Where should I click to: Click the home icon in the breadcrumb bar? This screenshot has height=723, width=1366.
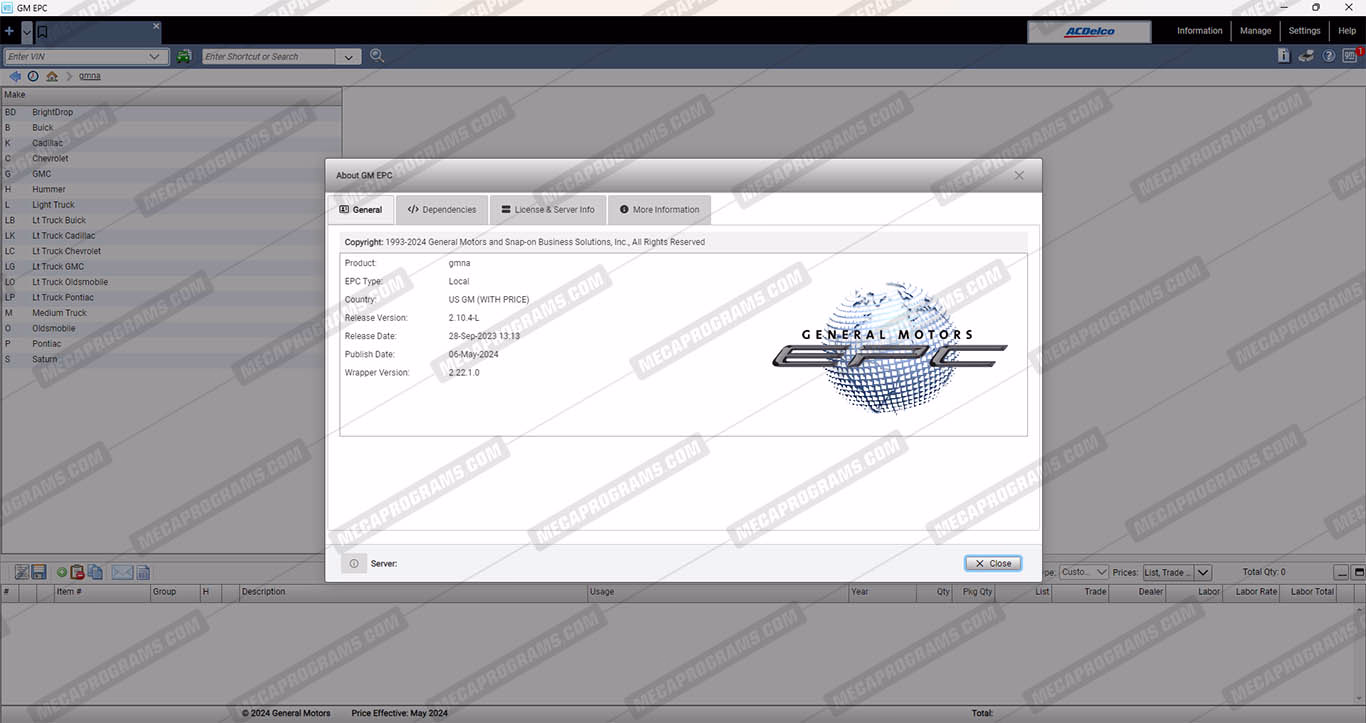52,76
